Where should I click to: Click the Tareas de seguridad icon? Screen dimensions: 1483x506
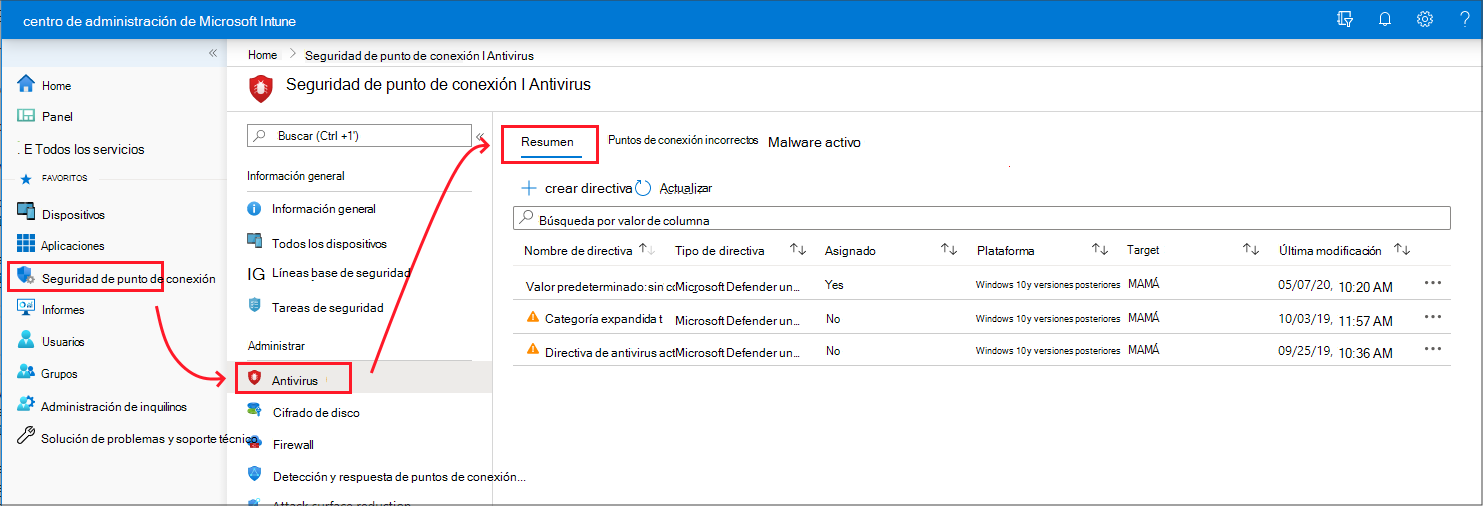click(254, 305)
